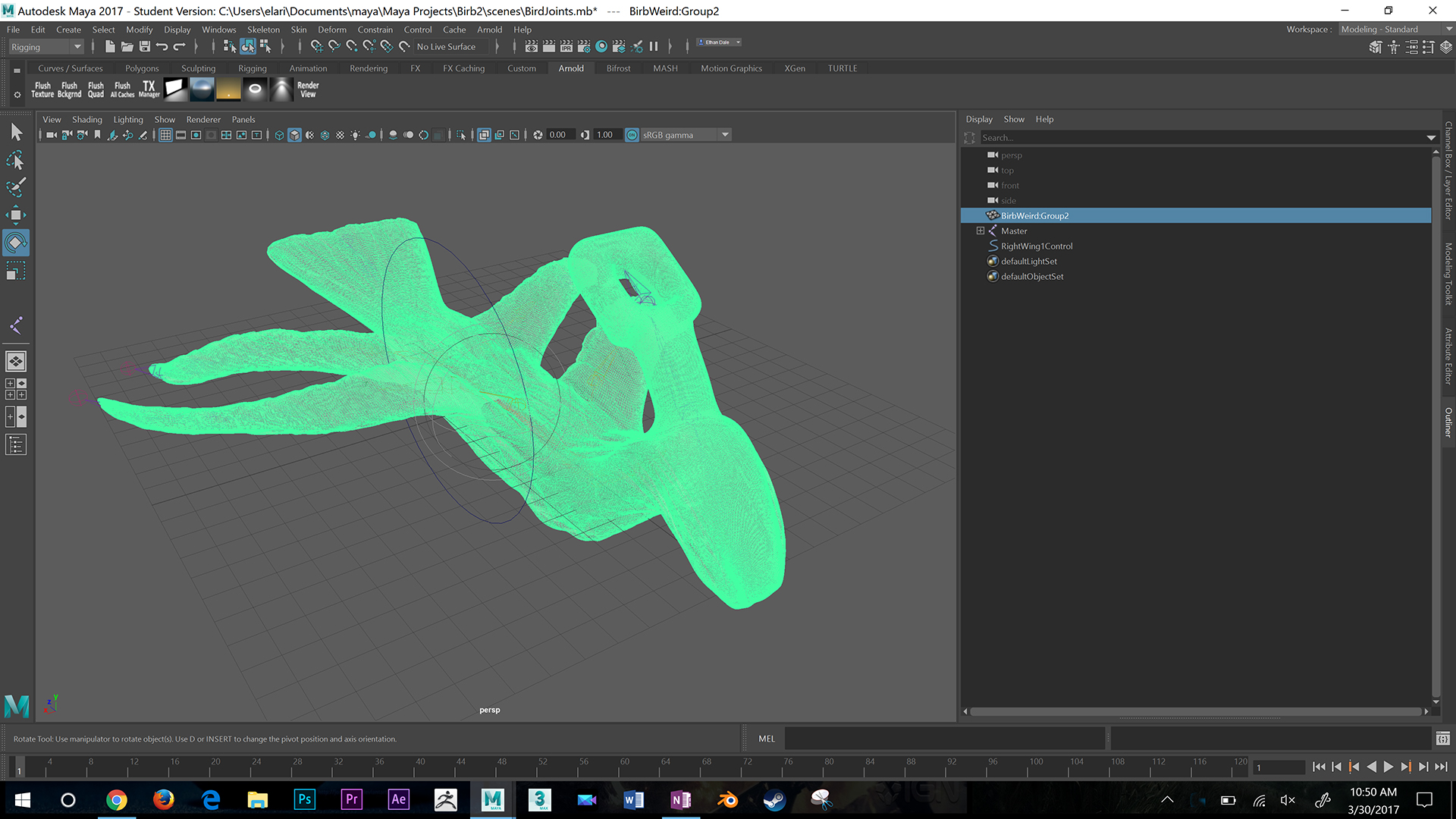The height and width of the screenshot is (819, 1456).
Task: Choose the Paint Selection tool
Action: pos(16,187)
